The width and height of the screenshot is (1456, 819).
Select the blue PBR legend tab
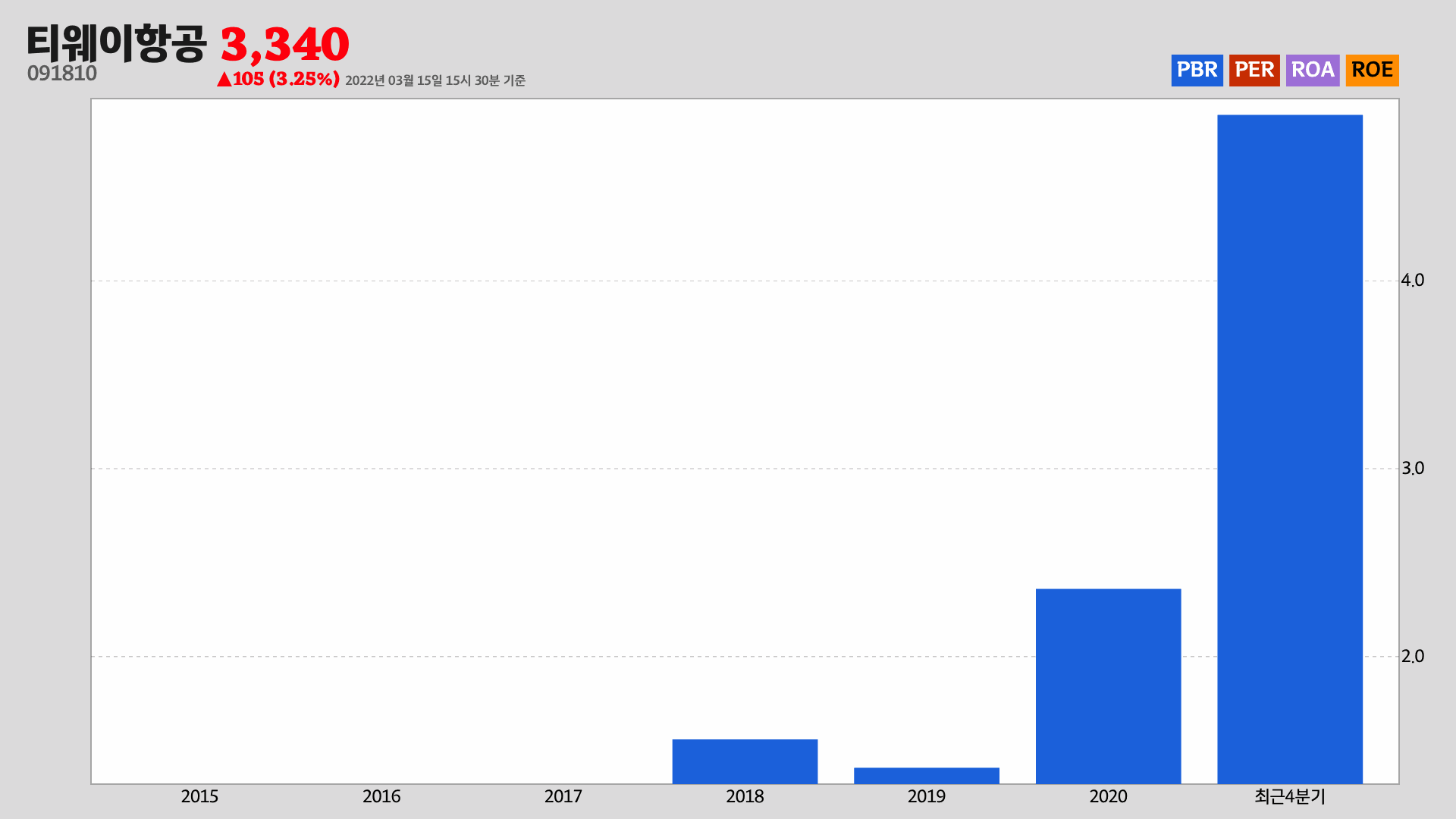click(x=1197, y=70)
